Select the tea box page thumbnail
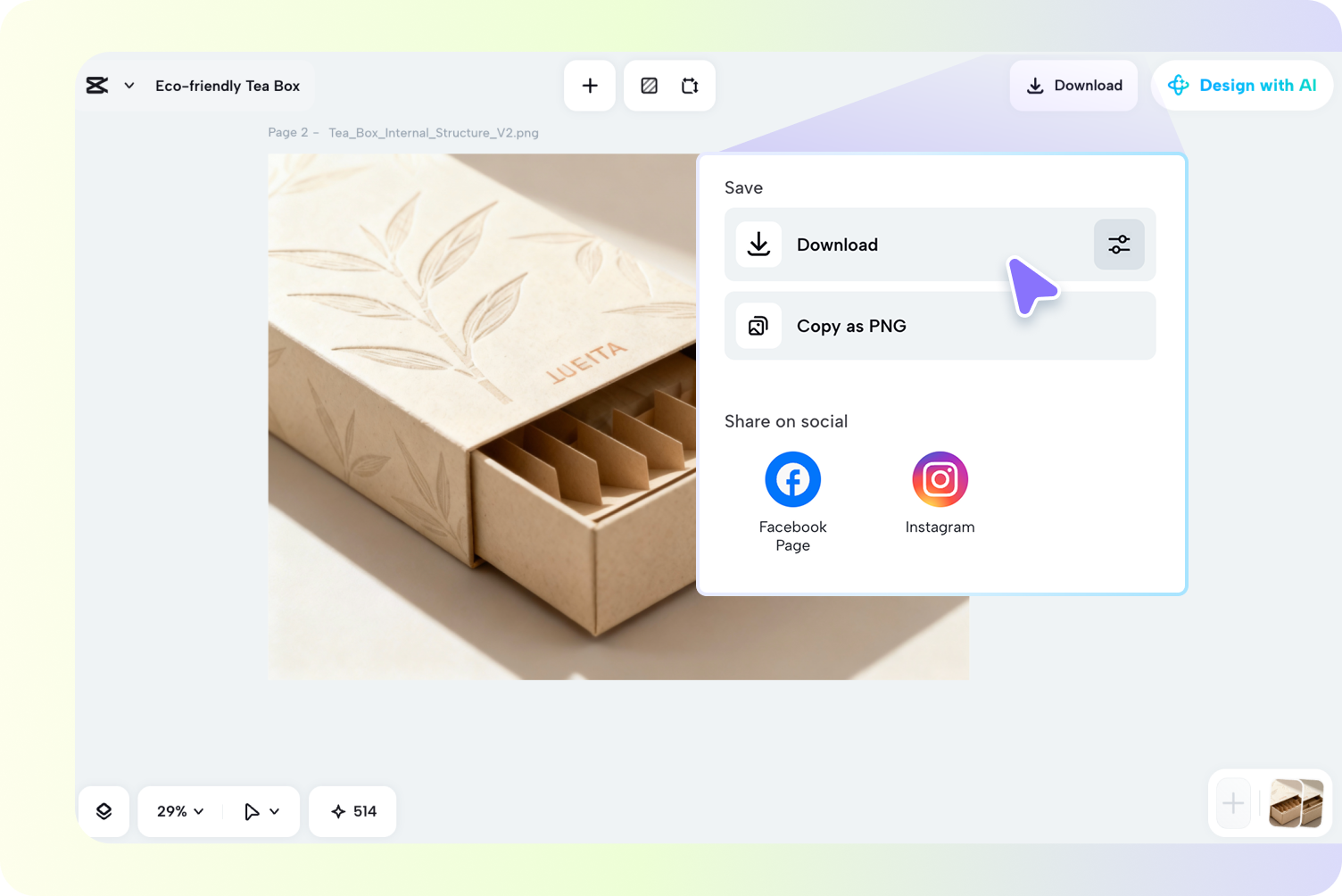This screenshot has width=1342, height=896. (1296, 803)
